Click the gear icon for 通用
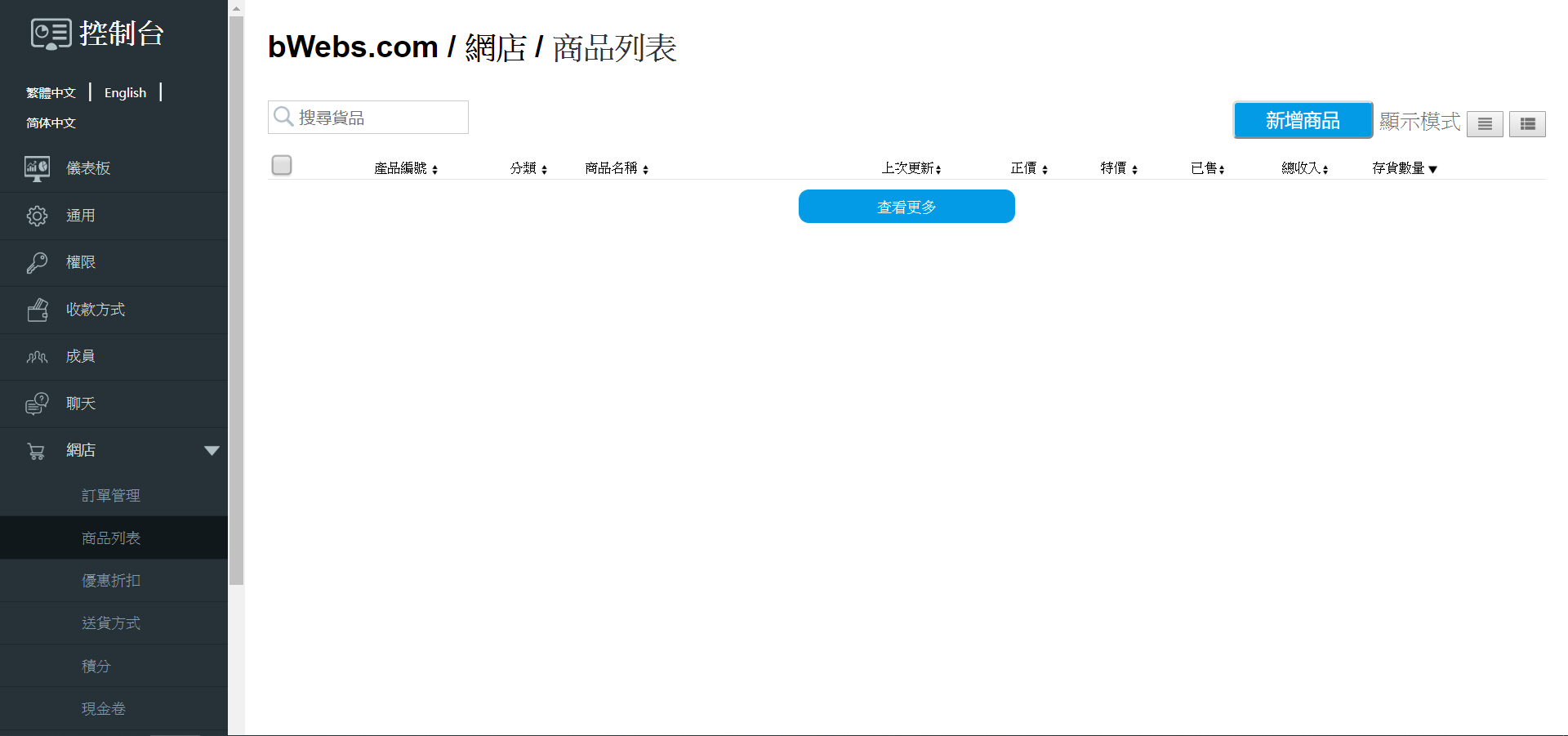 click(x=37, y=216)
